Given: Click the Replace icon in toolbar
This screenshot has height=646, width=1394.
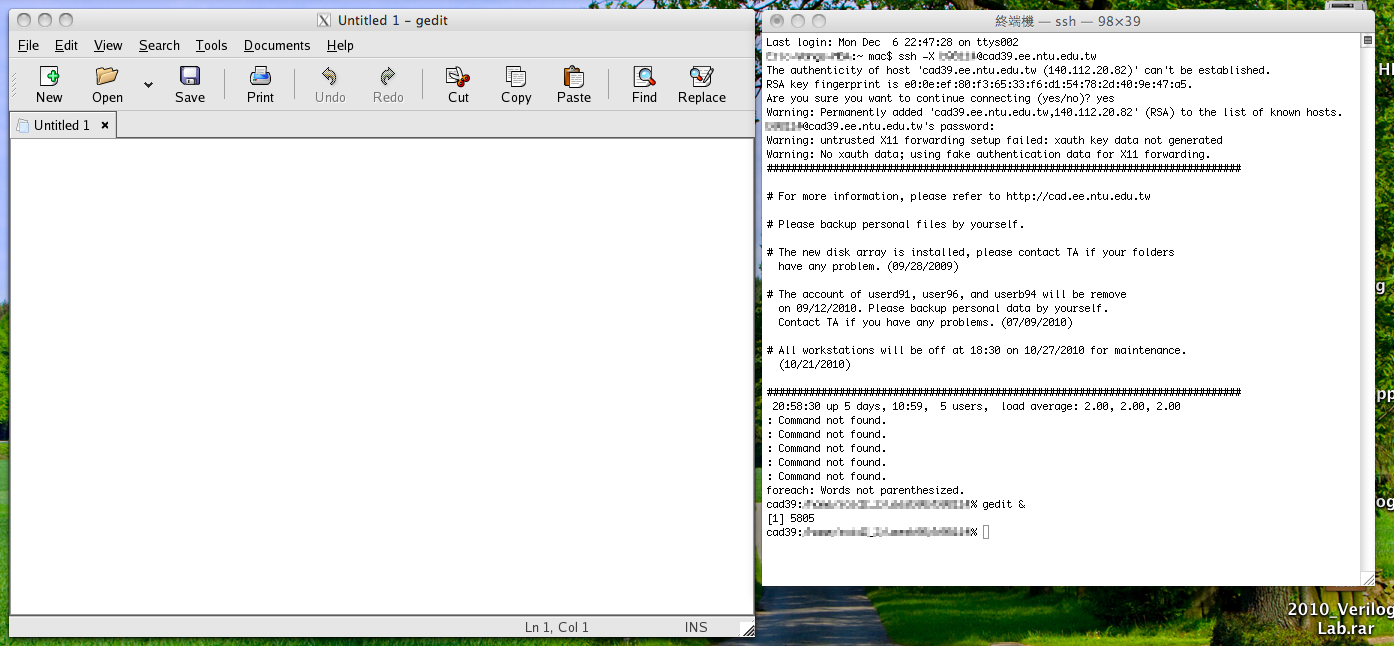Looking at the screenshot, I should click(x=701, y=77).
